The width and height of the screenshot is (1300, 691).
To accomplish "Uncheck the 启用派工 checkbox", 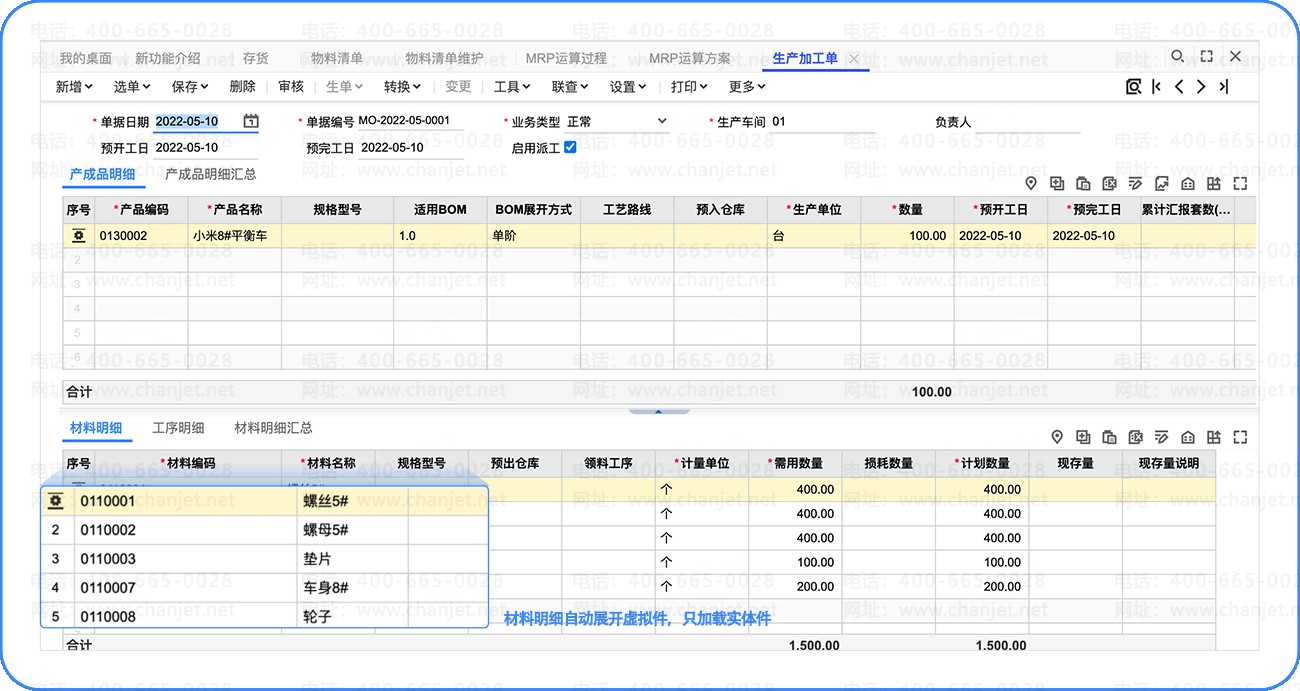I will (570, 147).
